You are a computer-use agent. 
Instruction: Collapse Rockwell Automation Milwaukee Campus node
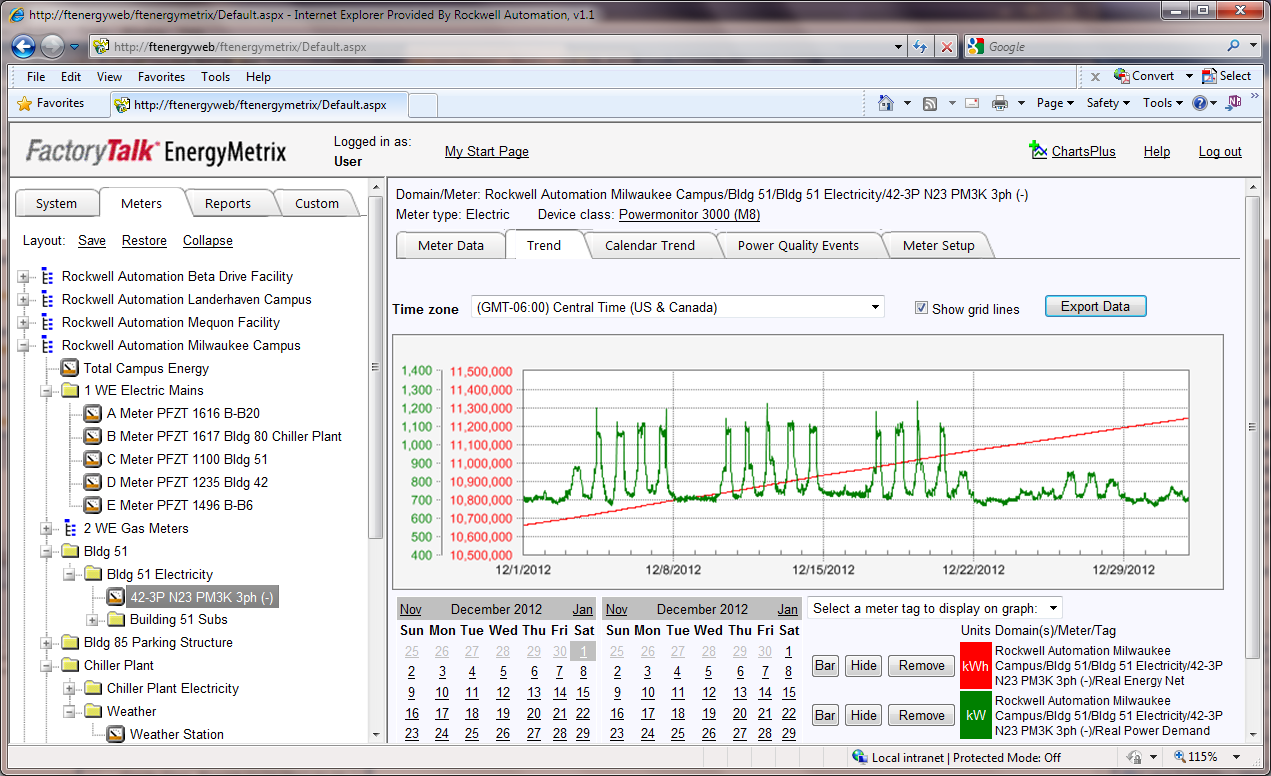pos(24,345)
